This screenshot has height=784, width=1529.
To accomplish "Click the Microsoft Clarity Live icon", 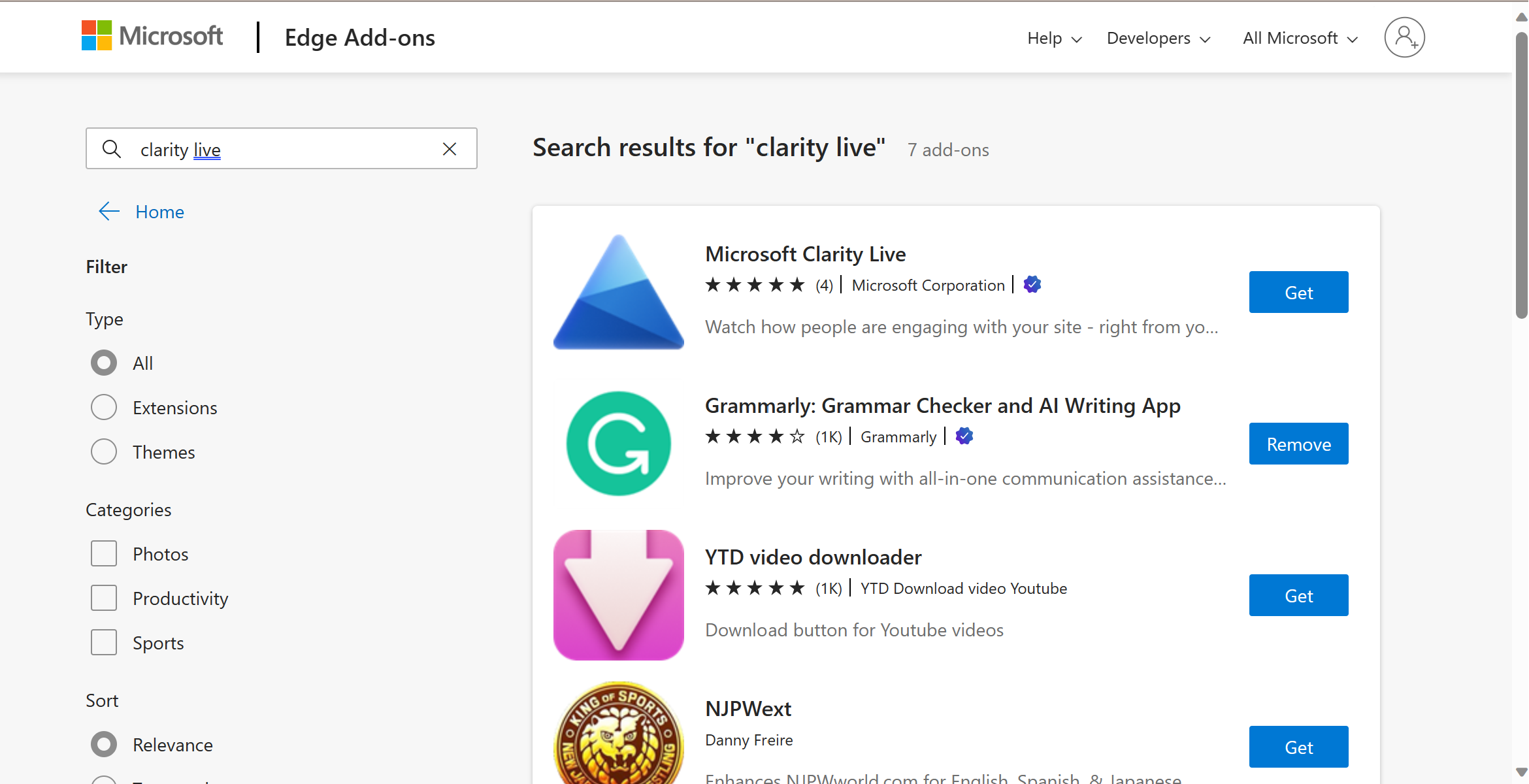I will 619,291.
